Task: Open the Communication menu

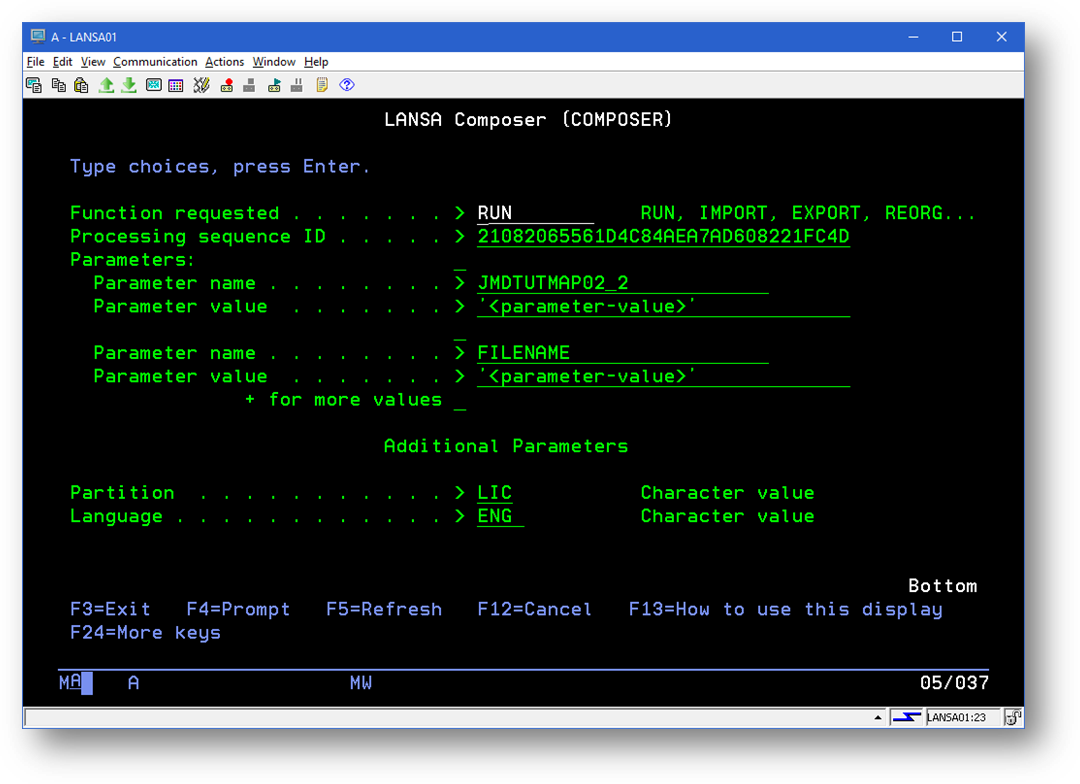Action: pos(155,62)
